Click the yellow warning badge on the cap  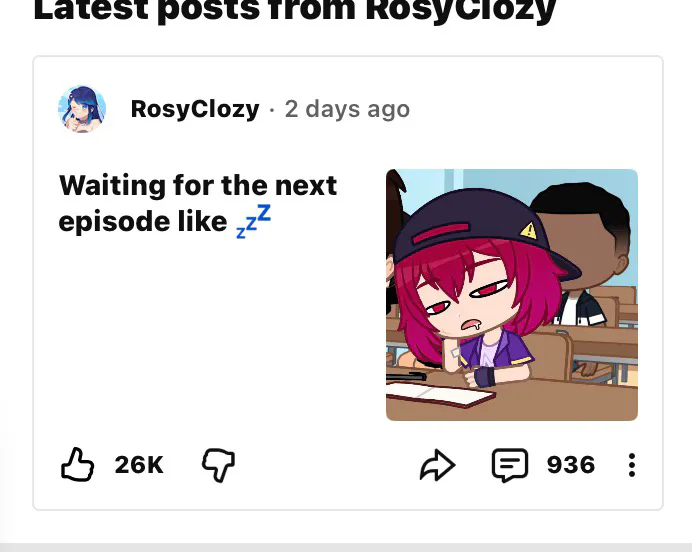tap(529, 231)
